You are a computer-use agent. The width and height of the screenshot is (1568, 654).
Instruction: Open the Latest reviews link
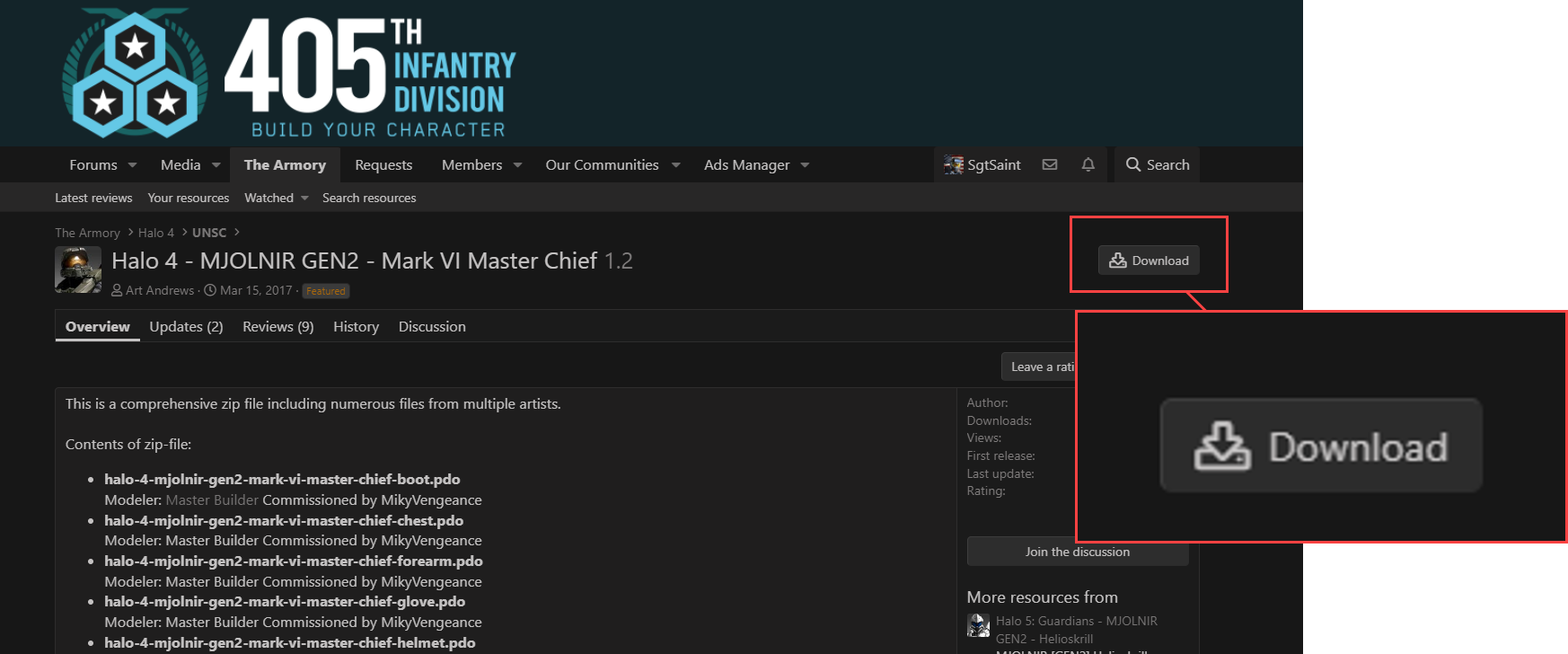click(93, 198)
